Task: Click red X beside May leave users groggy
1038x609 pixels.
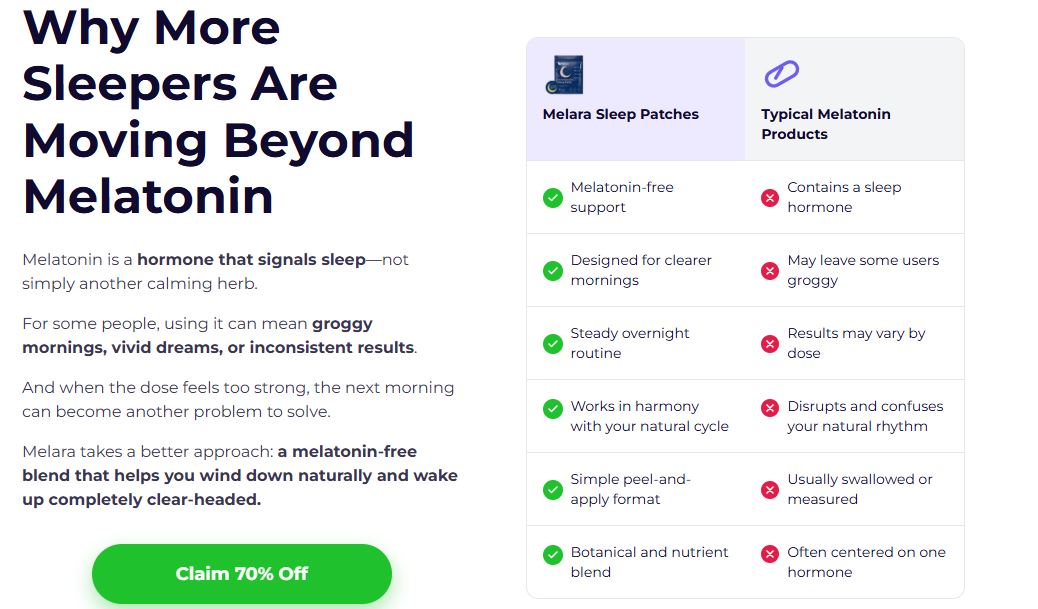Action: coord(769,271)
